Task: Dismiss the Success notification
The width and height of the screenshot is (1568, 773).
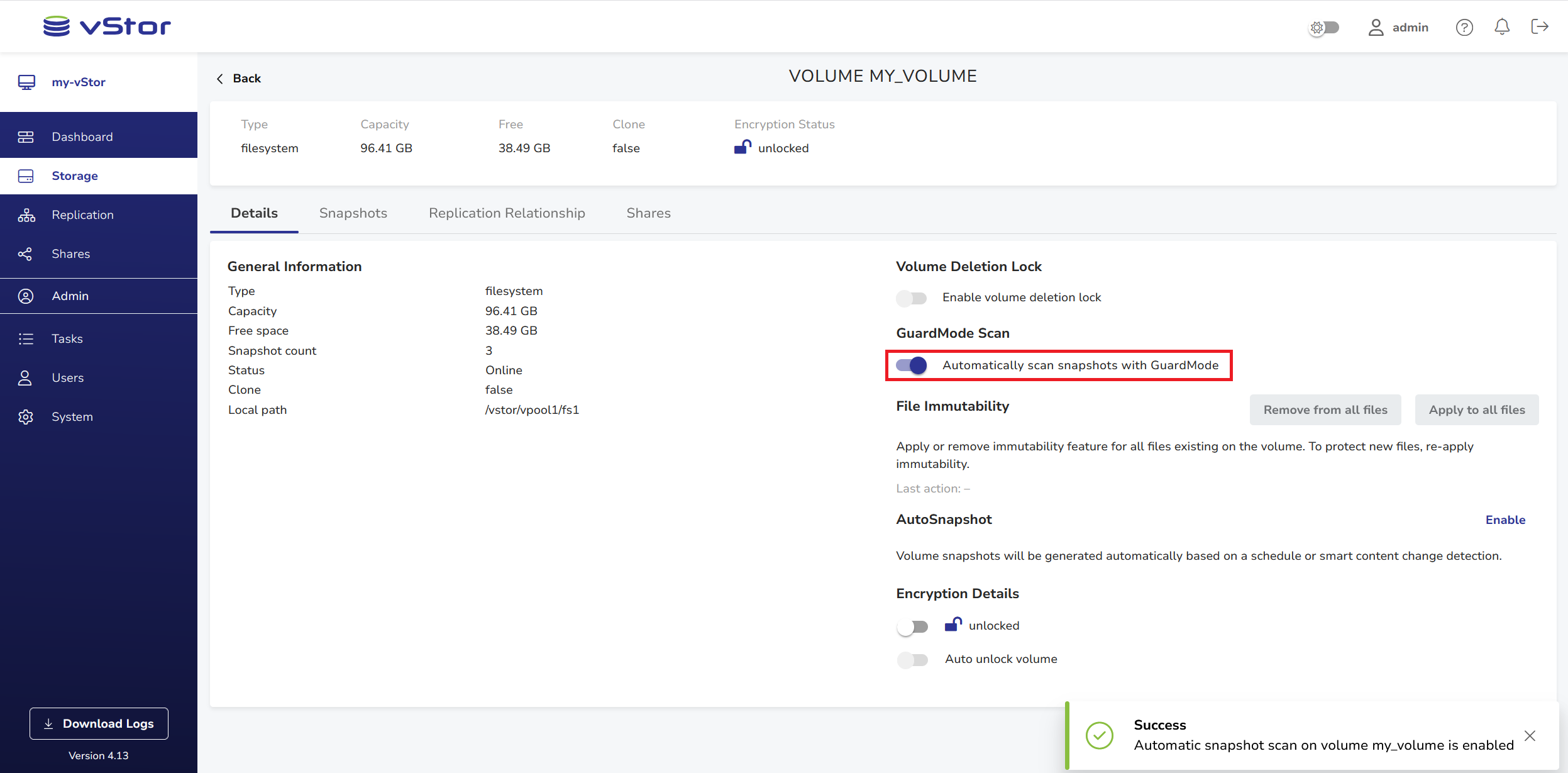Action: [1530, 735]
